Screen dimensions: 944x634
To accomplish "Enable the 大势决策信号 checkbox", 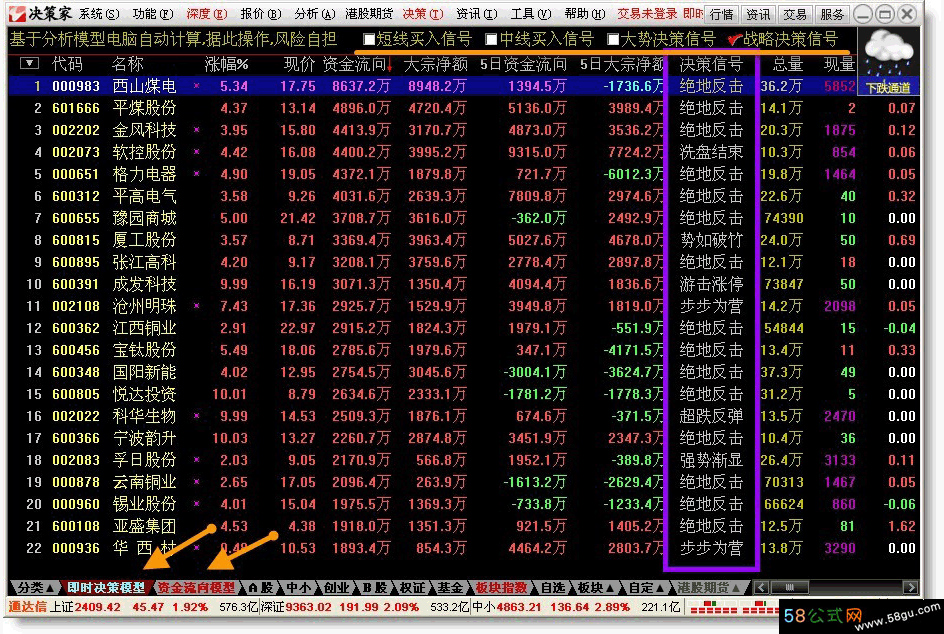I will coord(613,40).
